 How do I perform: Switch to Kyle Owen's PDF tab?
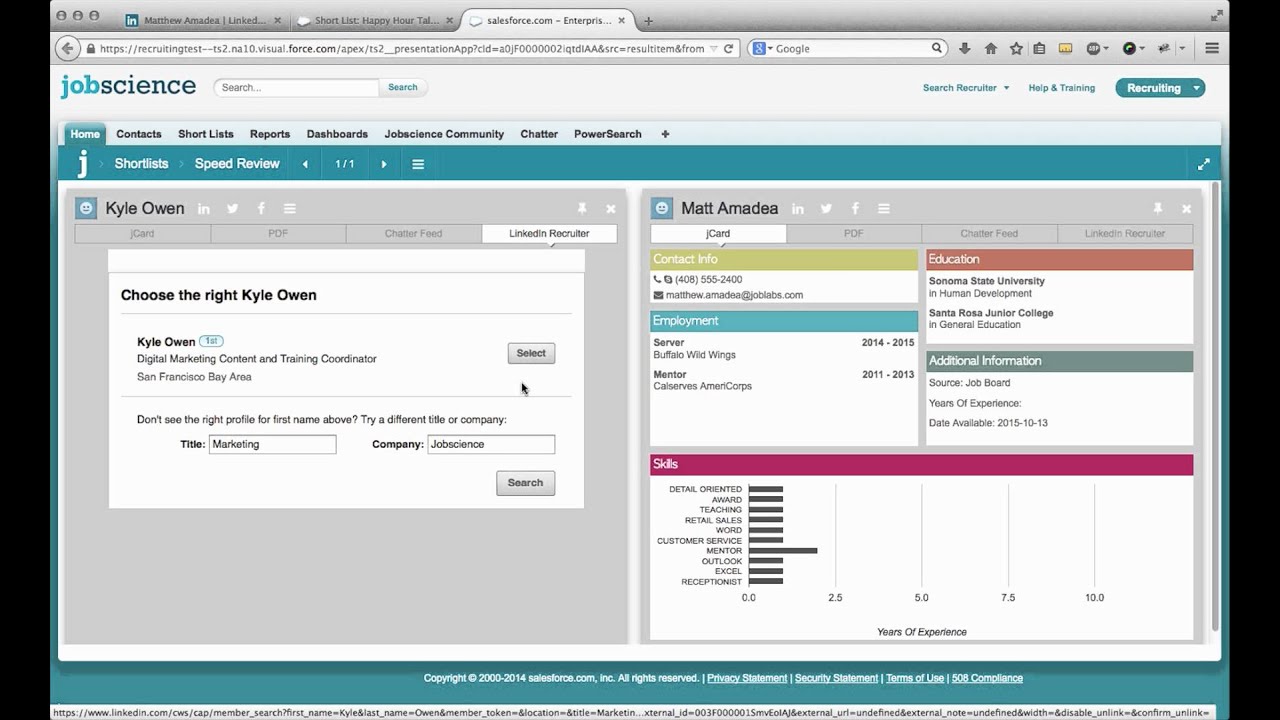[x=278, y=234]
